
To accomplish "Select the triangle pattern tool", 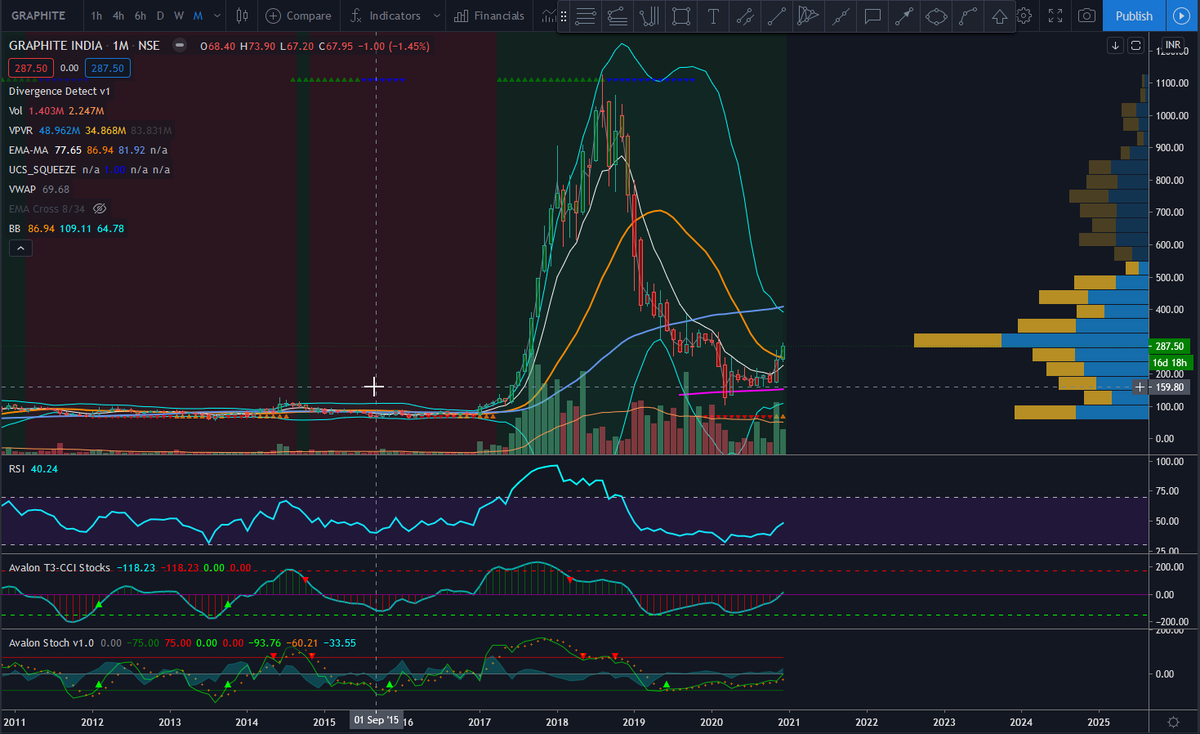I will pyautogui.click(x=808, y=16).
